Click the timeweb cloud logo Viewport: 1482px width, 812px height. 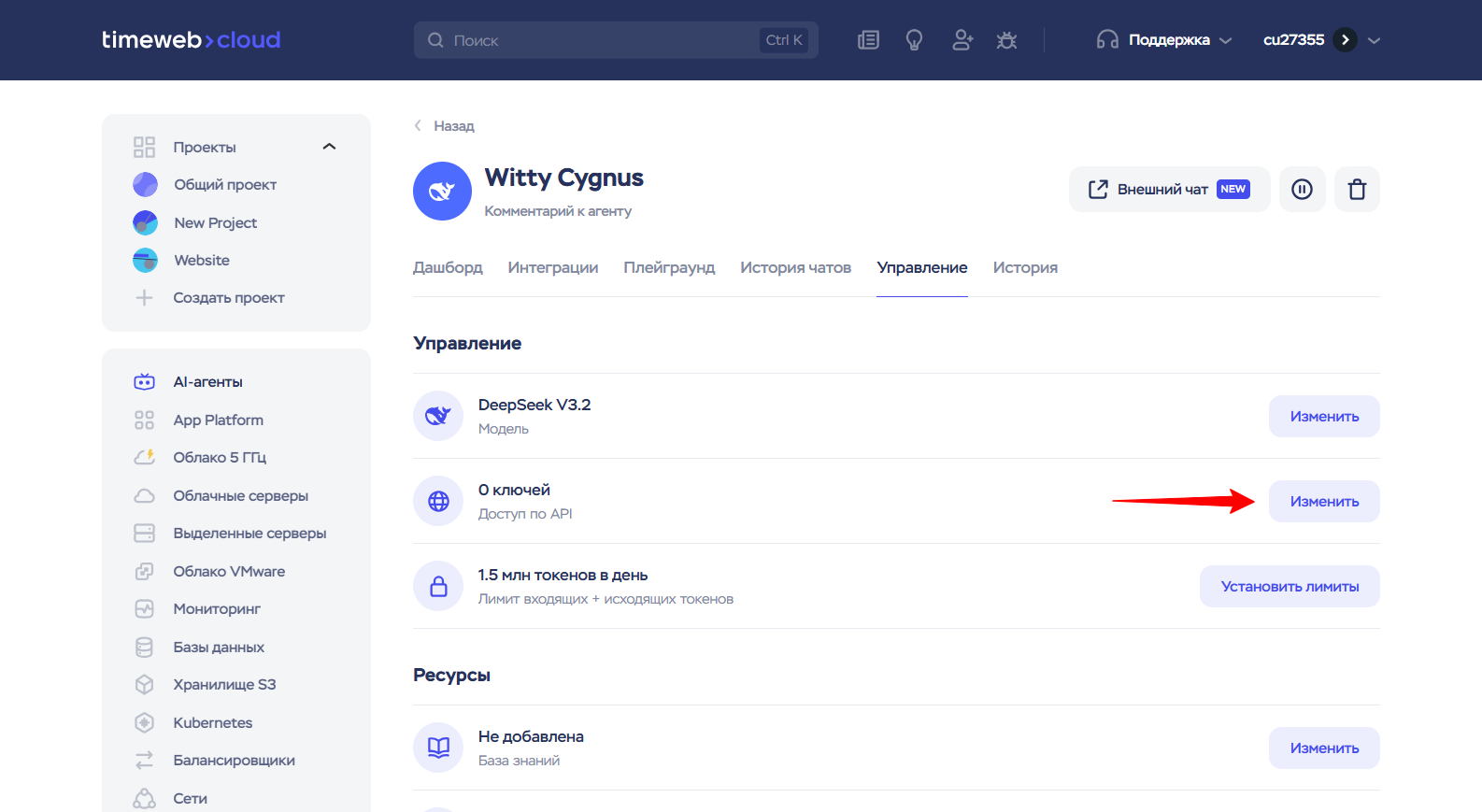pos(191,40)
